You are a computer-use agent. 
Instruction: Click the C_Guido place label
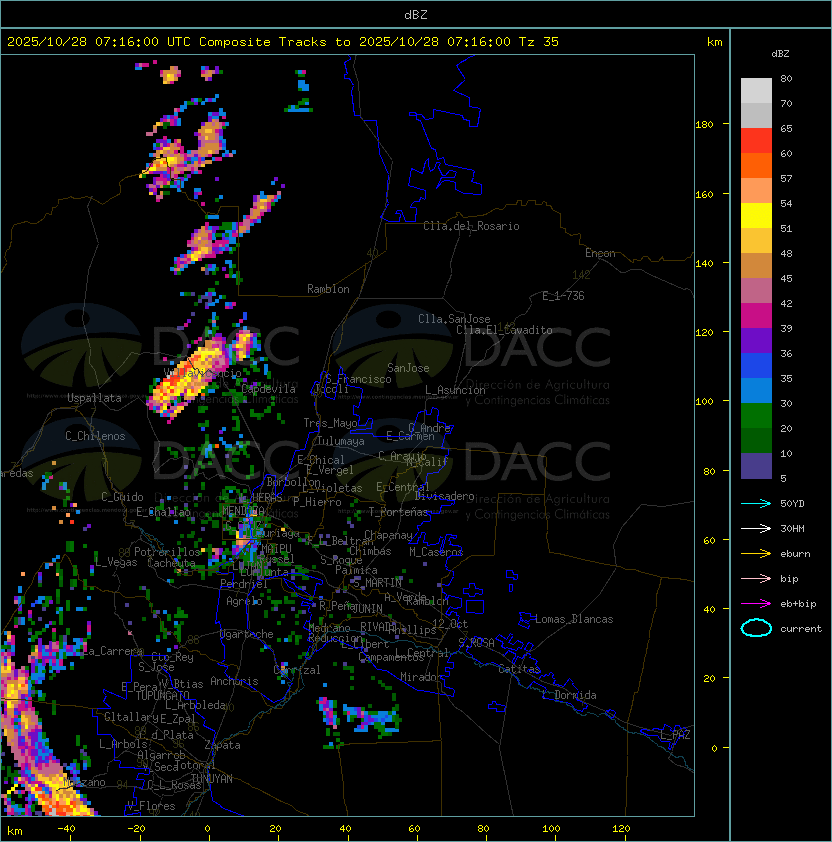coord(122,497)
